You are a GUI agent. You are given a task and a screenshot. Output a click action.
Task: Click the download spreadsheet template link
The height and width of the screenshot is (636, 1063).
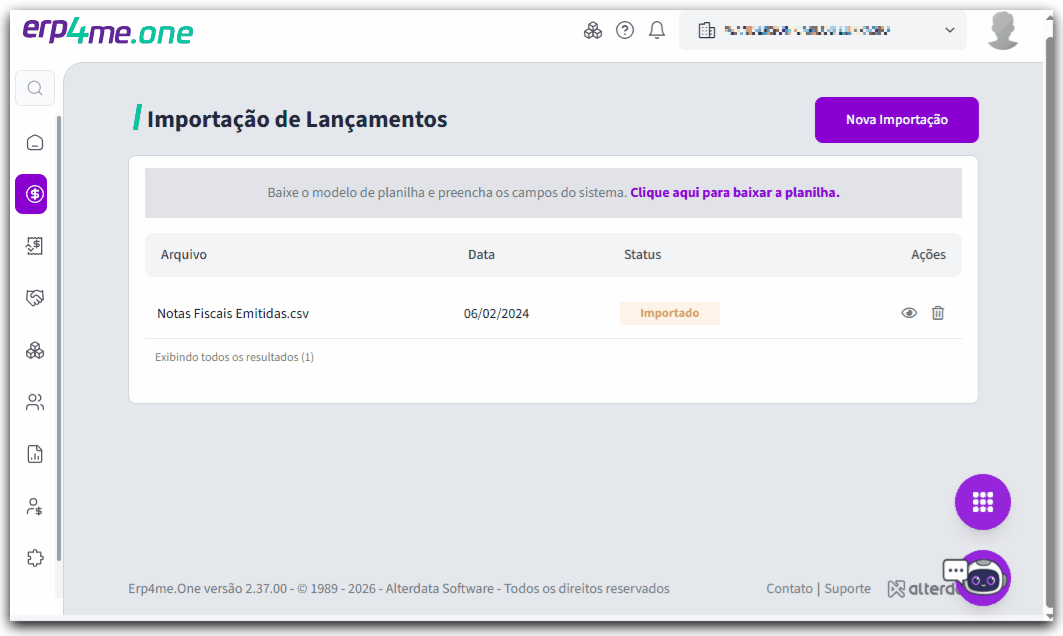point(735,193)
